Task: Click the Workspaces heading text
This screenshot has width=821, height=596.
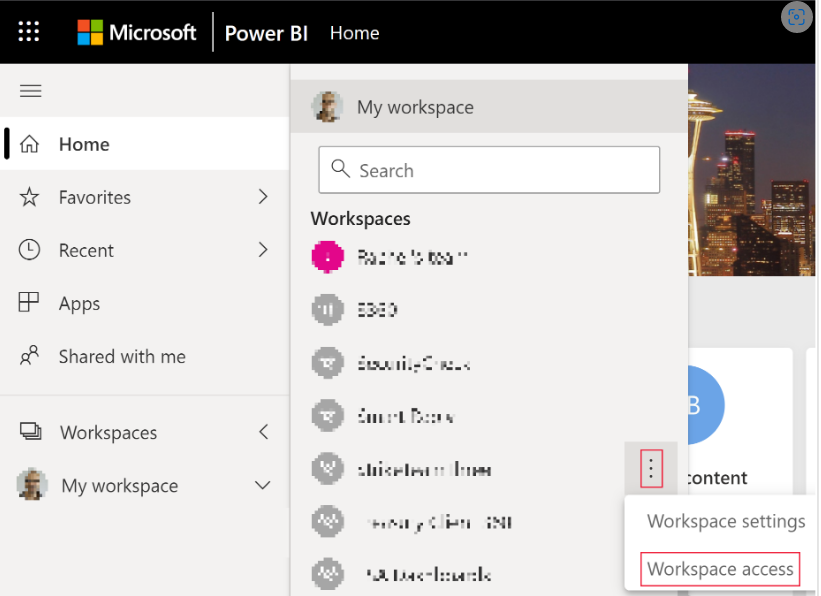Action: [361, 218]
